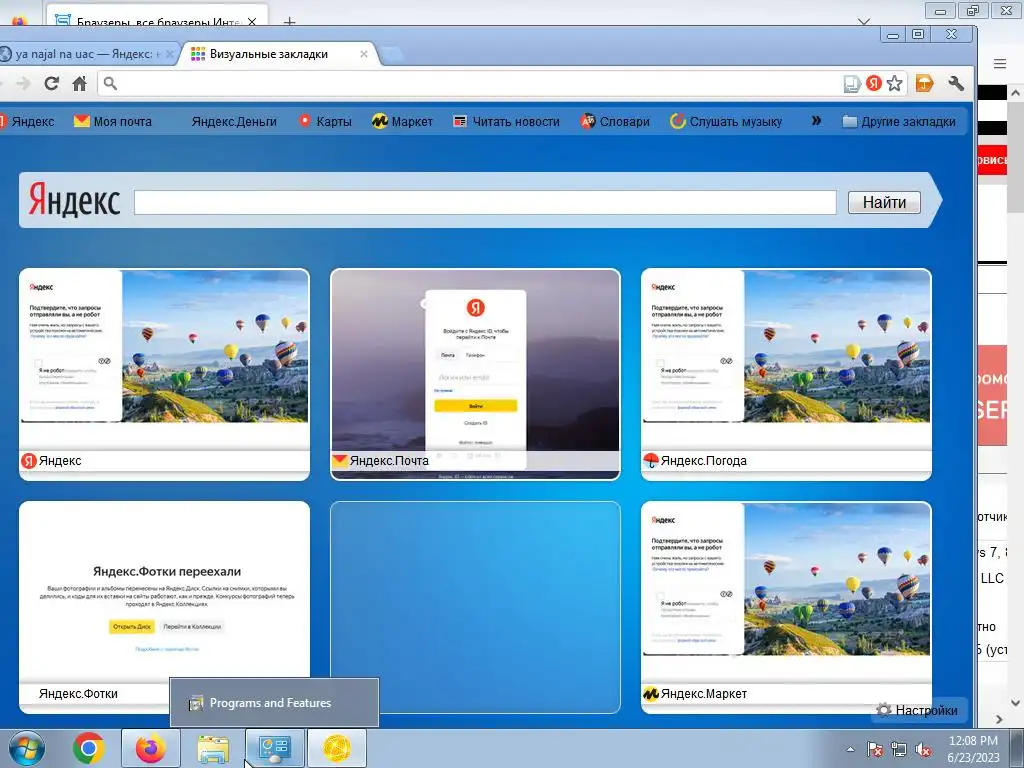Open the hamburger menu of background Firefox window
The width and height of the screenshot is (1024, 768).
(1000, 63)
